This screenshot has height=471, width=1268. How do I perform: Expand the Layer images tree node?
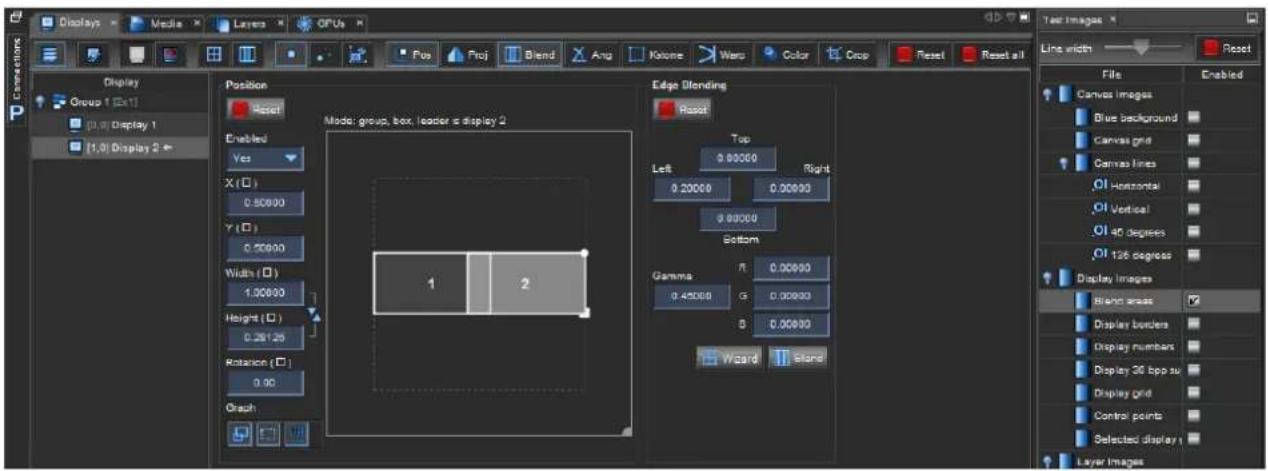pos(1047,461)
